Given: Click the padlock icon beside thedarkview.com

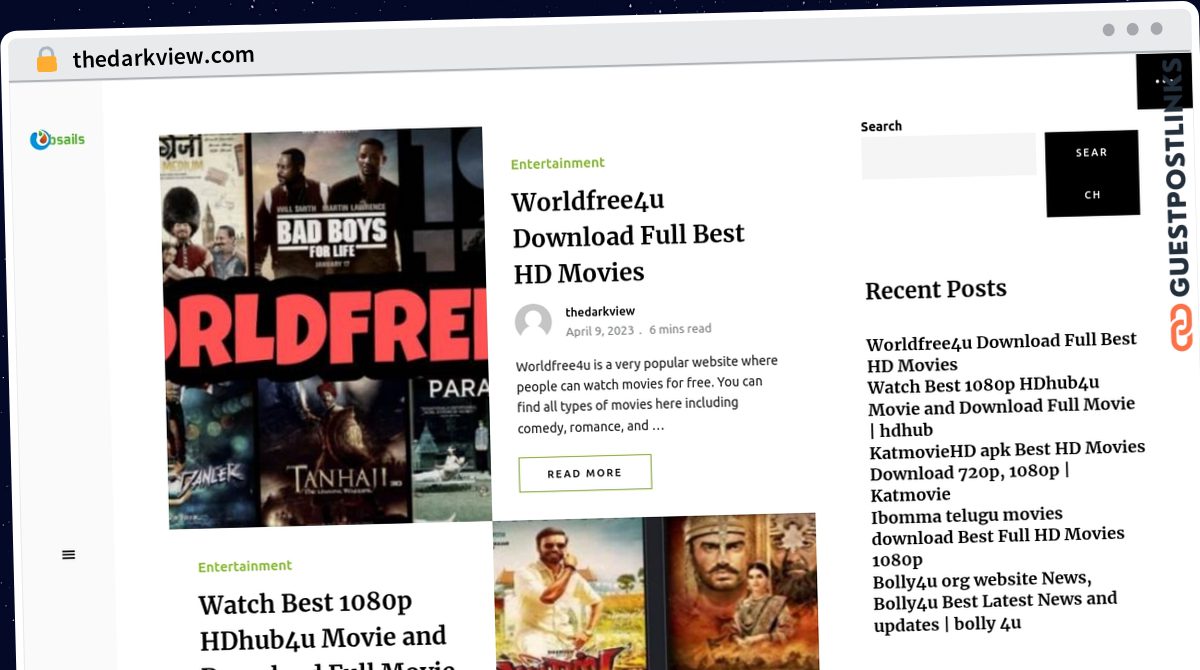Looking at the screenshot, I should (x=46, y=60).
